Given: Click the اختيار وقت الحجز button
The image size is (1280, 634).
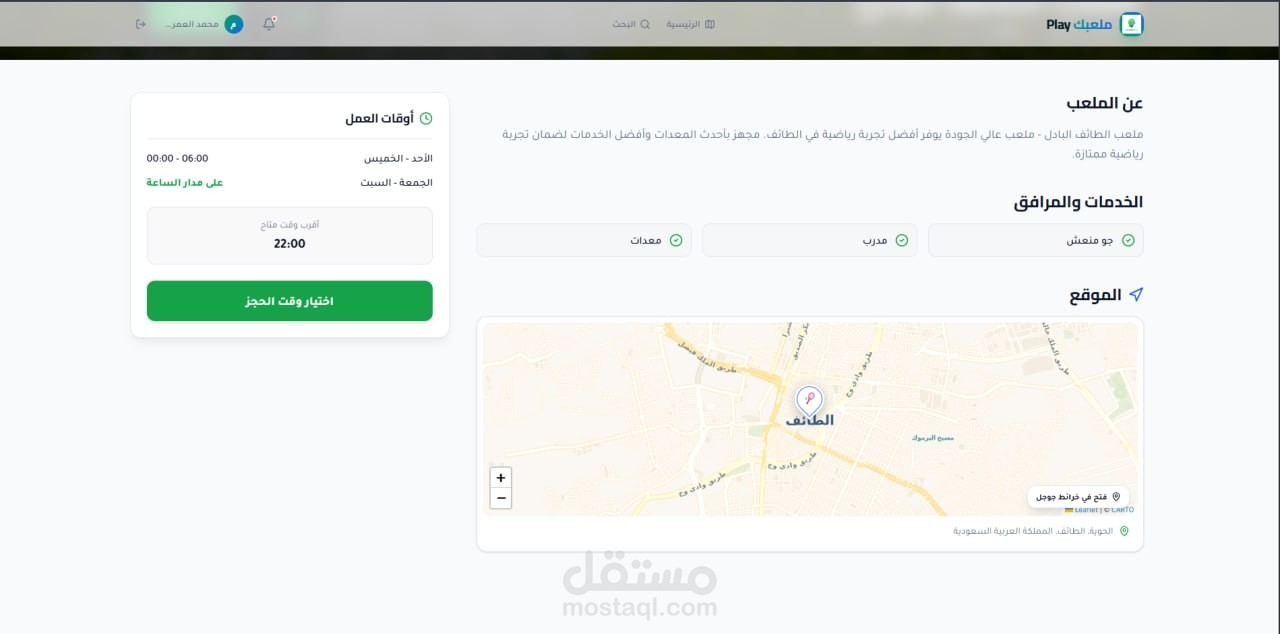Looking at the screenshot, I should pos(290,301).
